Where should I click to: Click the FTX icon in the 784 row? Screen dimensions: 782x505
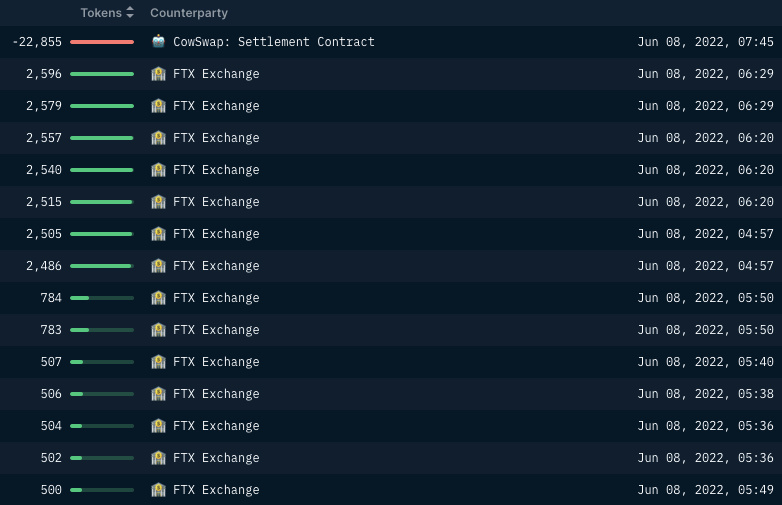[x=158, y=298]
